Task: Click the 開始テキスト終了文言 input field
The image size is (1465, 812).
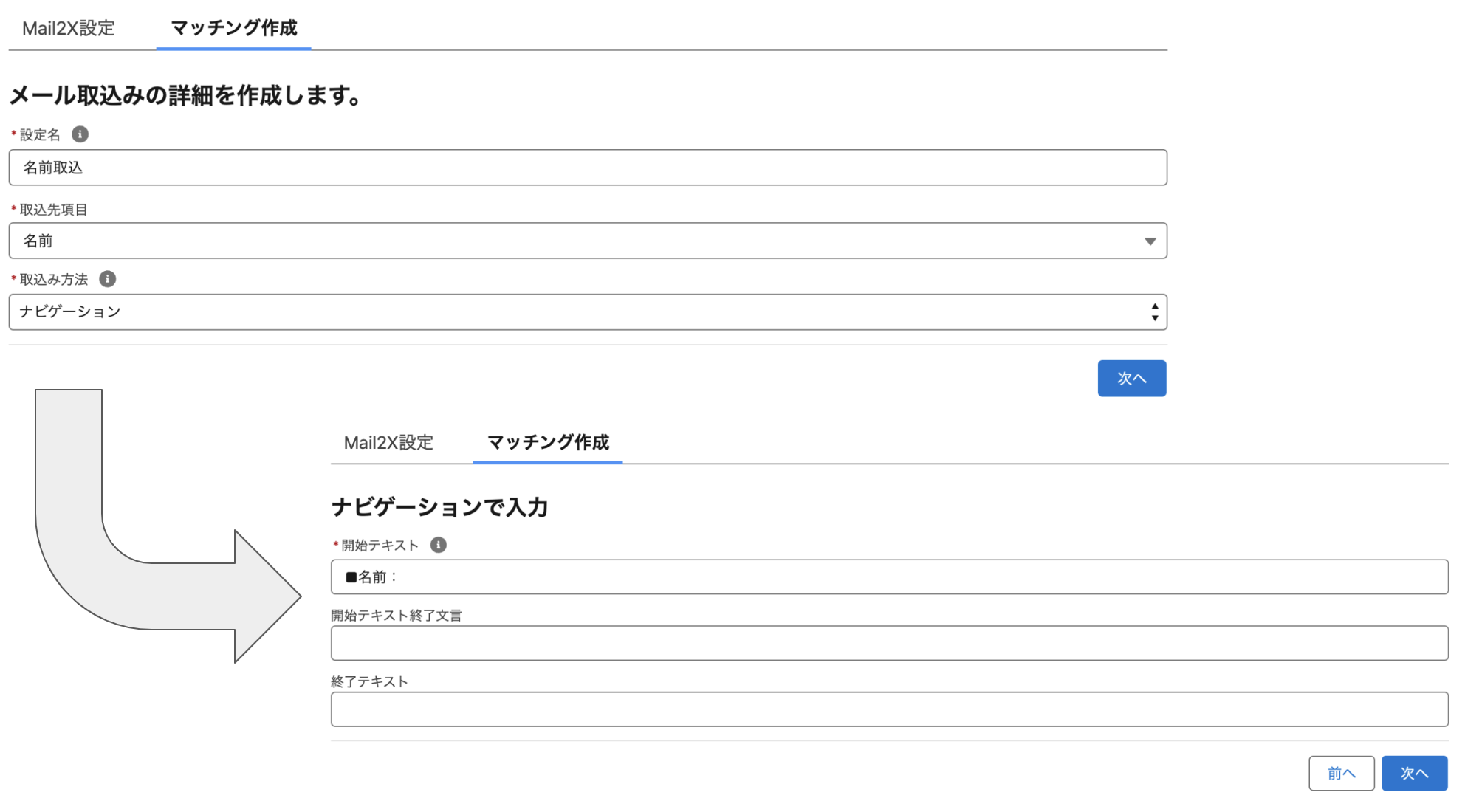Action: (x=890, y=643)
